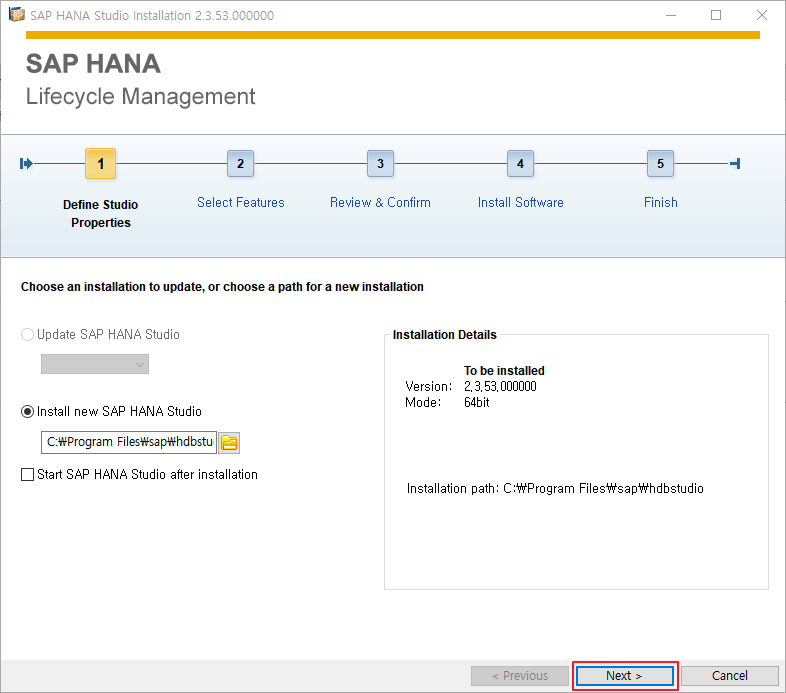The height and width of the screenshot is (693, 786).
Task: Choose the Update SAP HANA Studio radio button
Action: click(x=27, y=334)
